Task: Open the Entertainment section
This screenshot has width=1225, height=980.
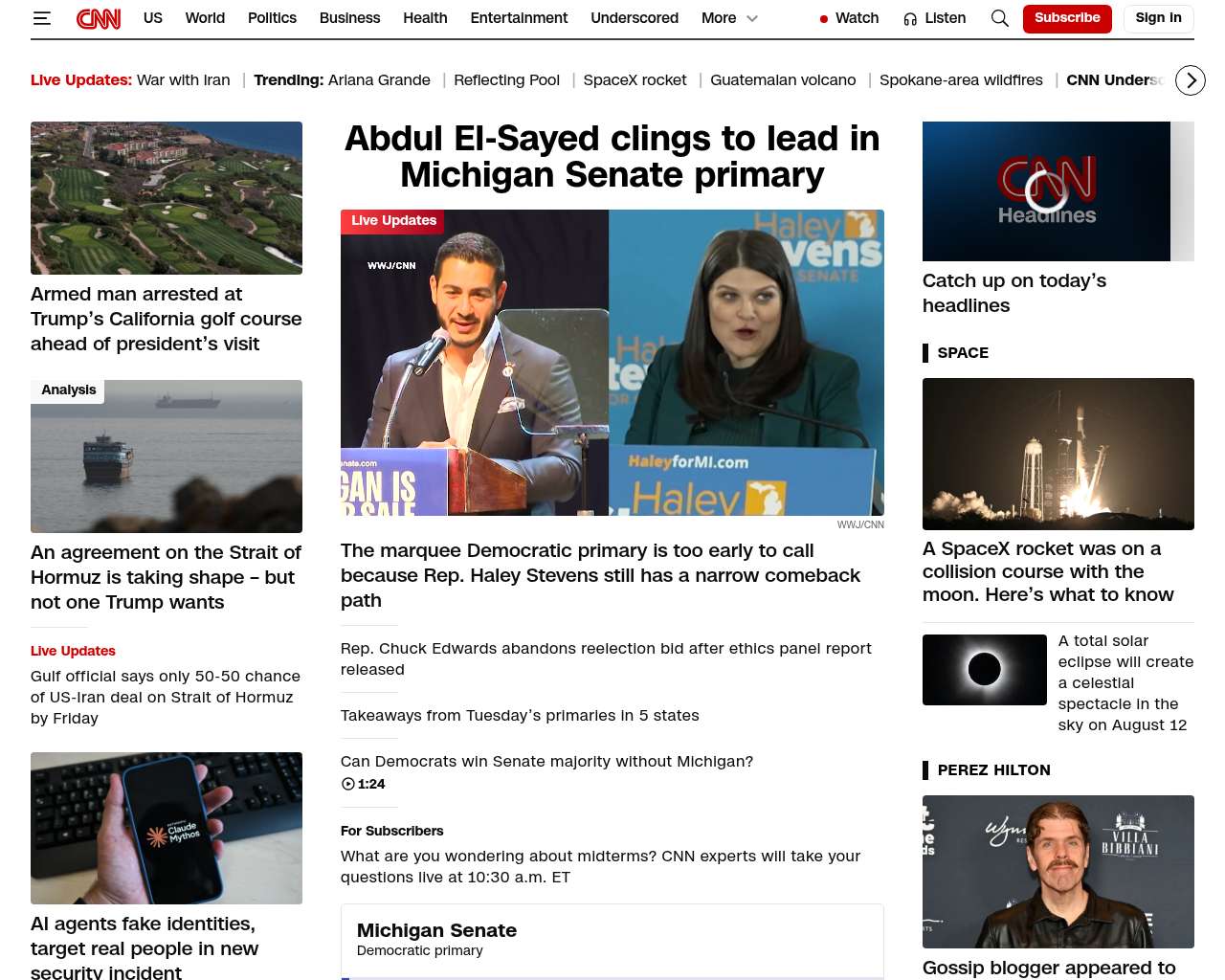Action: click(519, 18)
